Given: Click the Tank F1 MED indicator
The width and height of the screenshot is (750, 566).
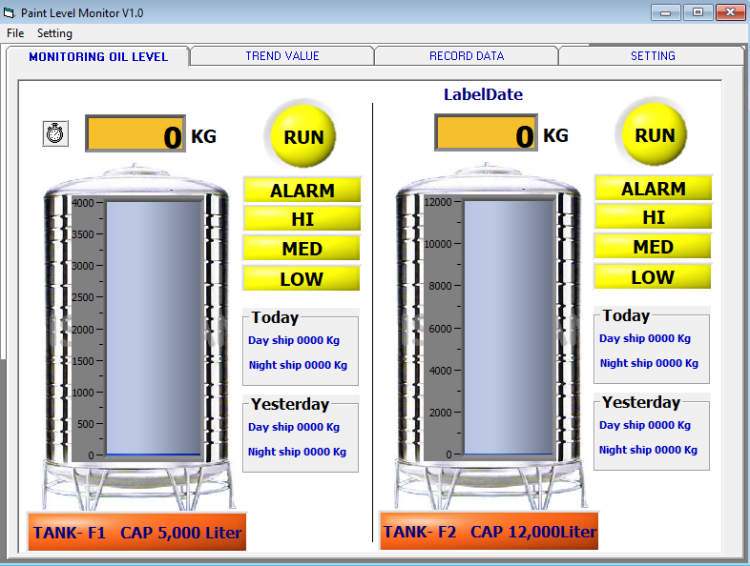Looking at the screenshot, I should [x=302, y=249].
